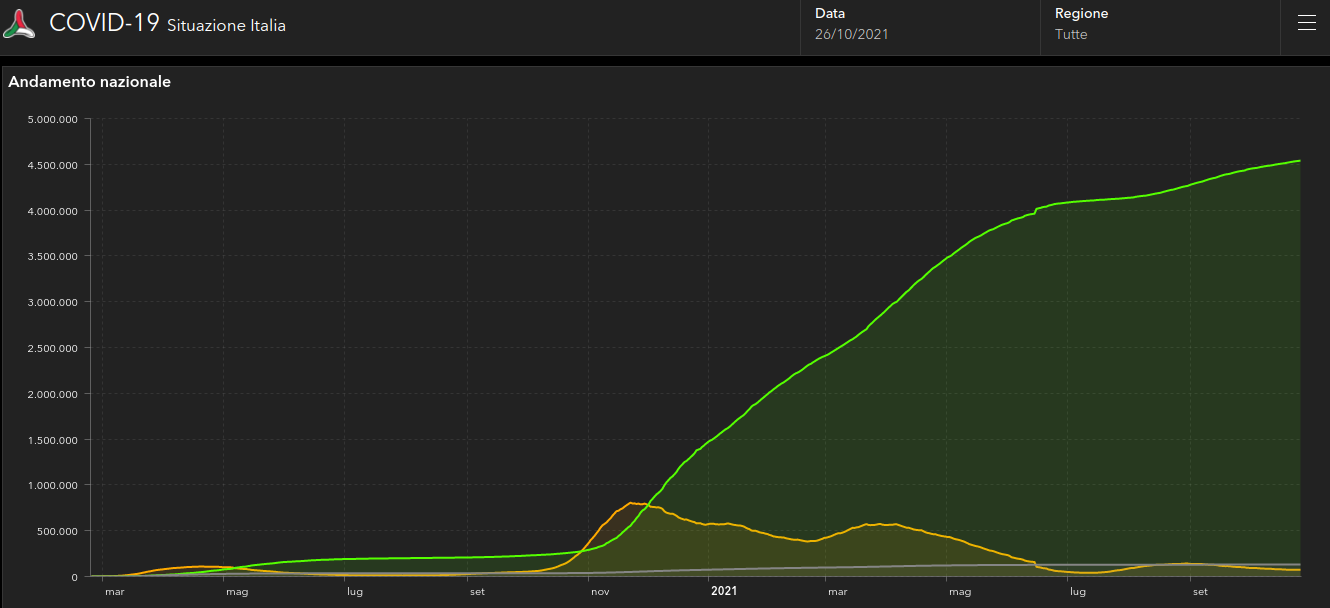Click the Protezione Civile logo icon
This screenshot has width=1330, height=608.
tap(19, 24)
